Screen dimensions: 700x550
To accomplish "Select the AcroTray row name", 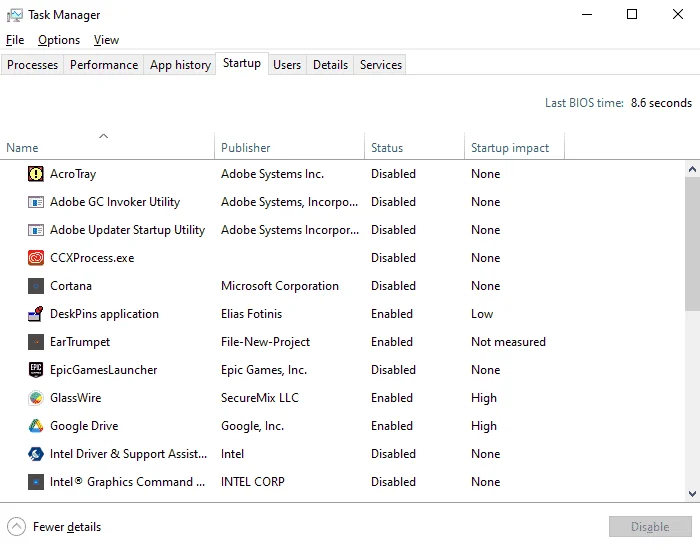I will [x=73, y=174].
